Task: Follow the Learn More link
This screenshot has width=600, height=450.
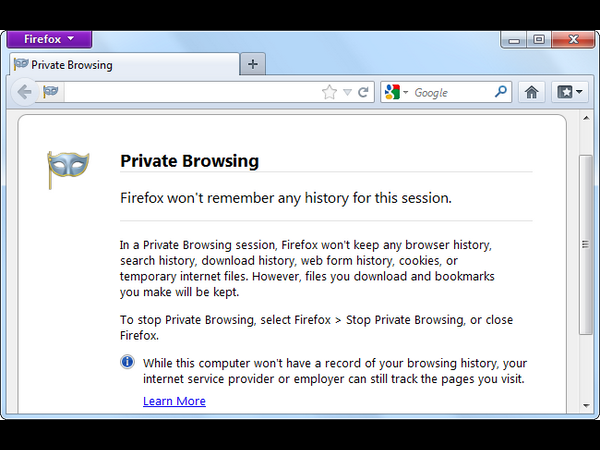Action: click(174, 401)
